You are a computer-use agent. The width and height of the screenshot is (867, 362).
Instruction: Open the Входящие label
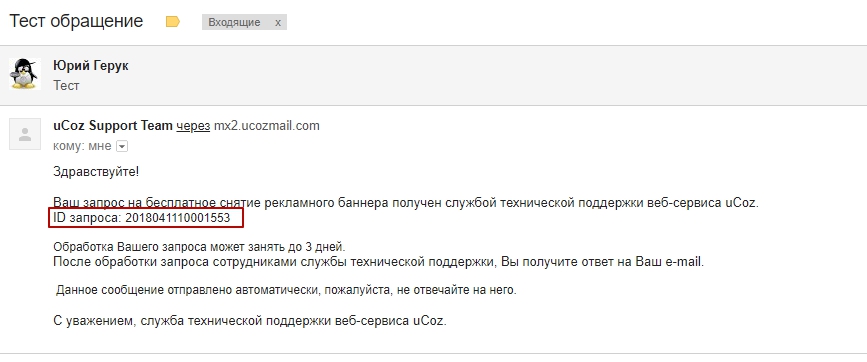point(234,23)
